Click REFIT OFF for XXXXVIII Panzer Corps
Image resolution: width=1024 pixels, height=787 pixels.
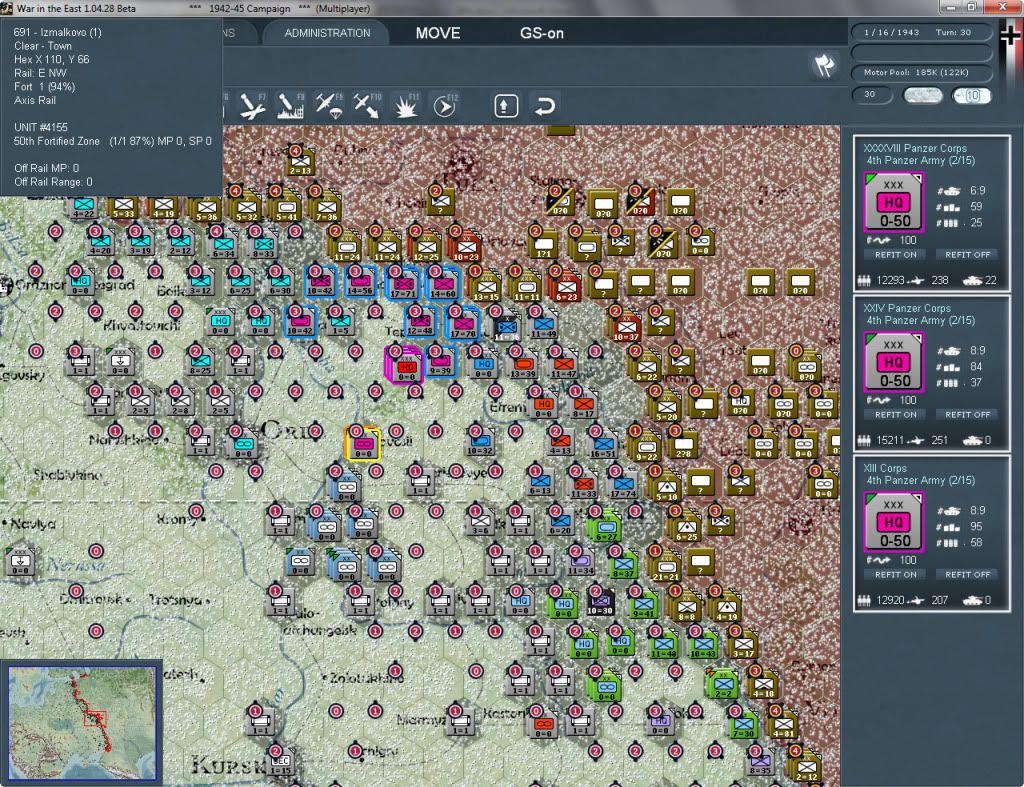967,255
